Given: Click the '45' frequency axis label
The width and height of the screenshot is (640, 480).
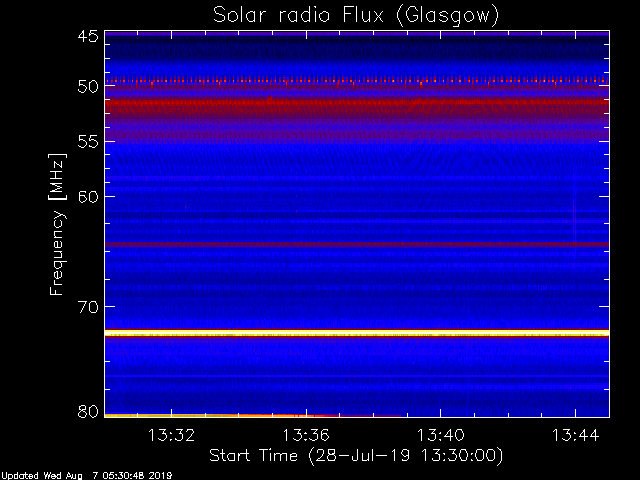Looking at the screenshot, I should coord(88,36).
